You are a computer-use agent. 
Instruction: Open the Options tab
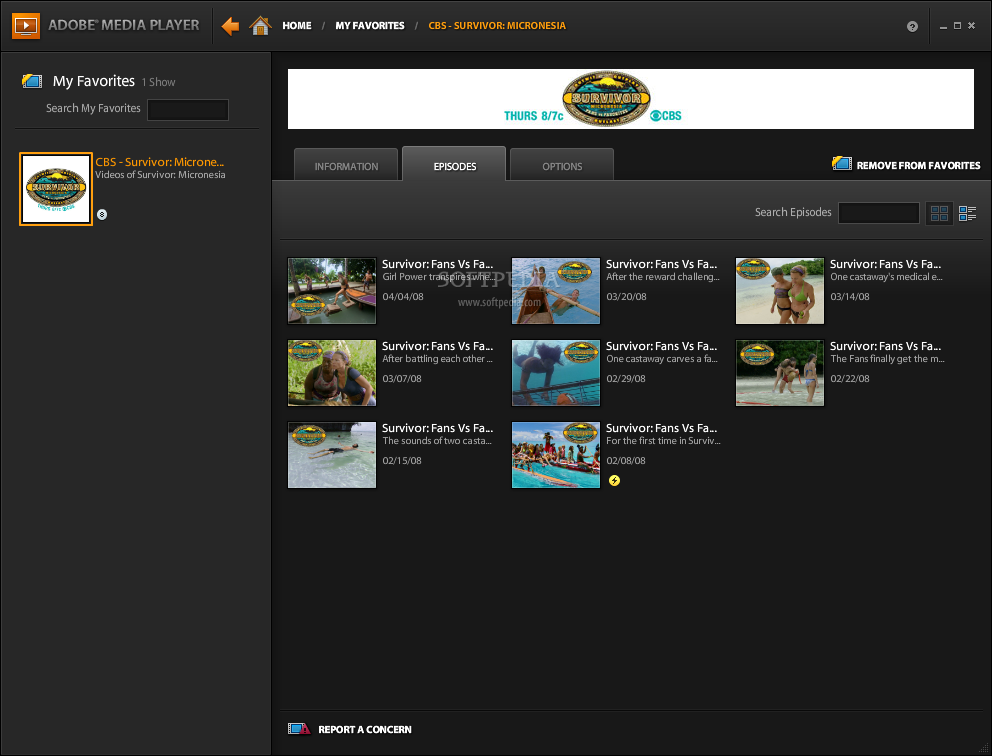pyautogui.click(x=562, y=166)
